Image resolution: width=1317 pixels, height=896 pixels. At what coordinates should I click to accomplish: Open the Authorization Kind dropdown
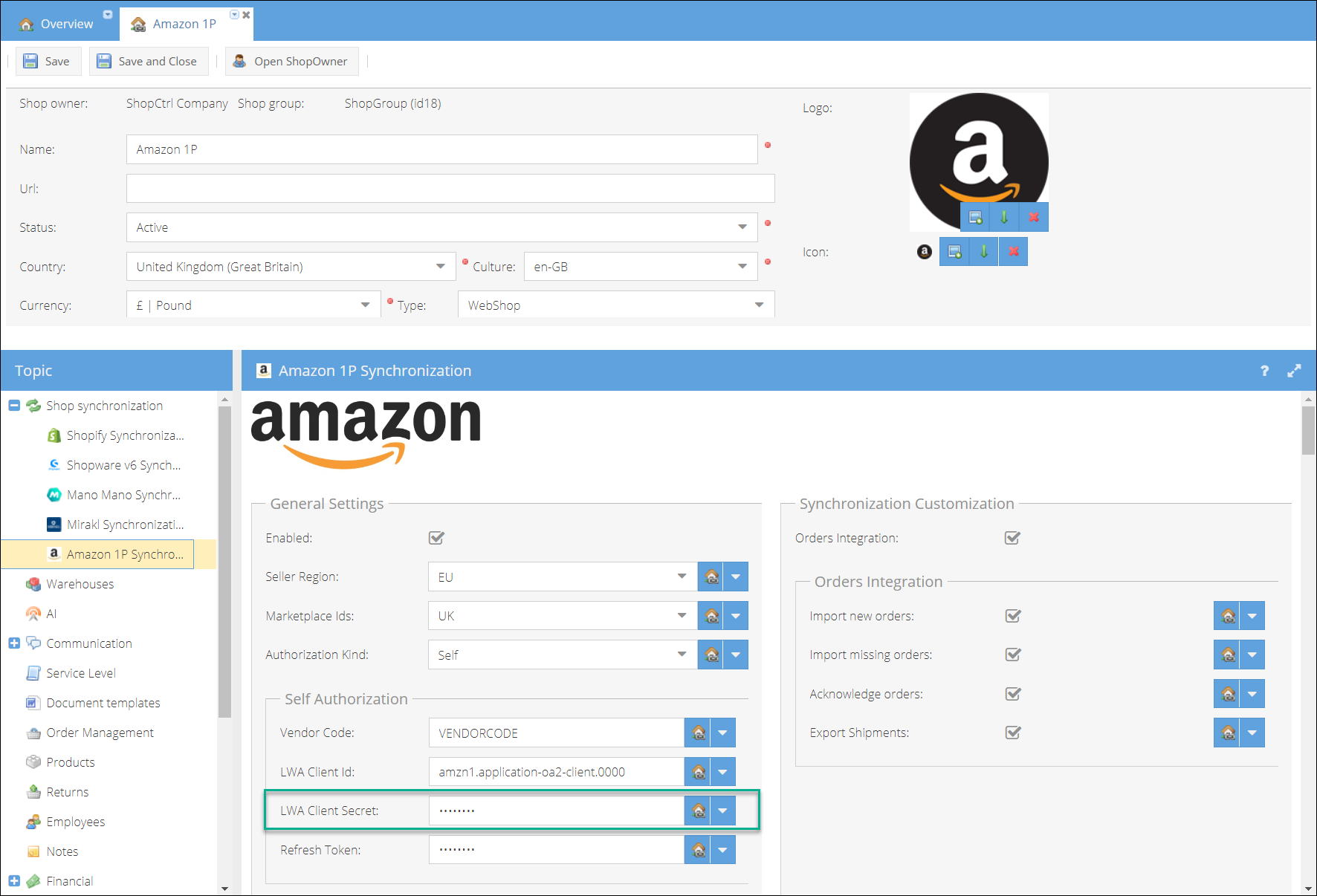(682, 655)
